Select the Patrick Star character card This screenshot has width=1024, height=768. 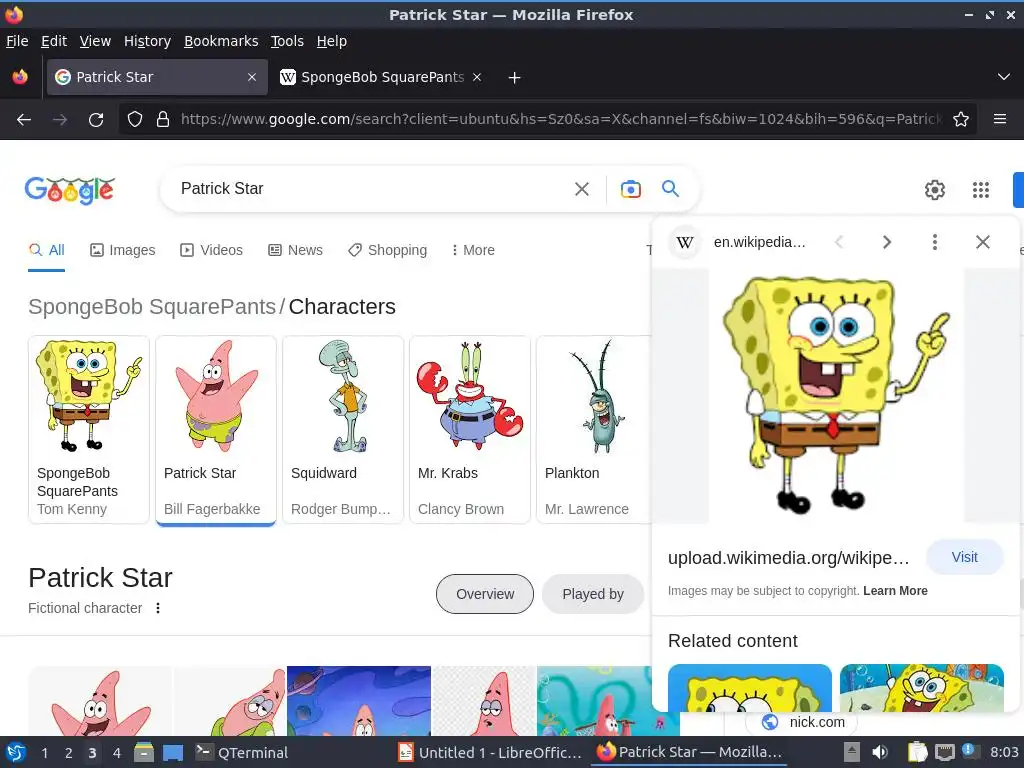(216, 429)
